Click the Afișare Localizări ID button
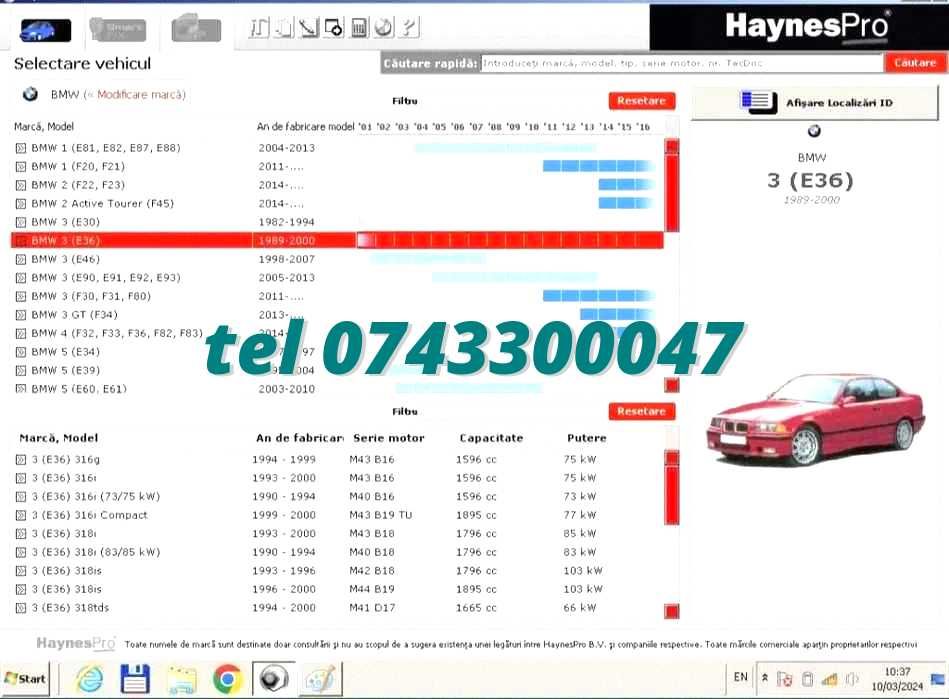Image resolution: width=949 pixels, height=699 pixels. [815, 103]
